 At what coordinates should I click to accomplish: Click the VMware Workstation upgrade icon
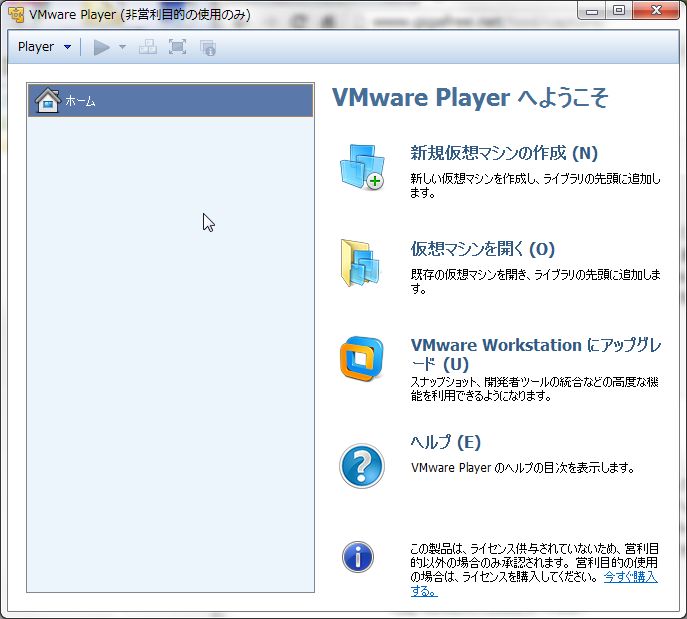361,359
